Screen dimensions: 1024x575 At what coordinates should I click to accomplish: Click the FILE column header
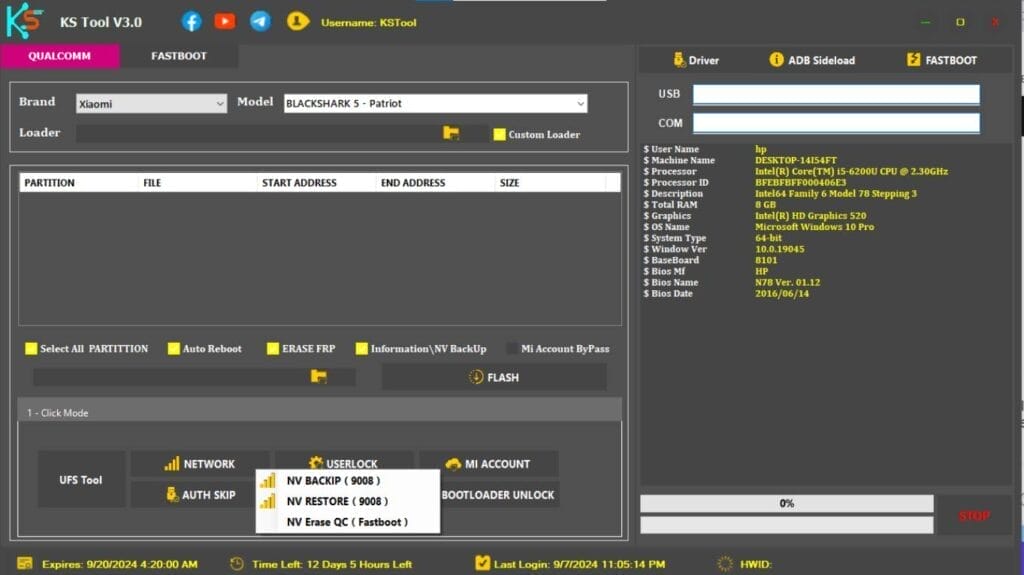click(x=198, y=183)
